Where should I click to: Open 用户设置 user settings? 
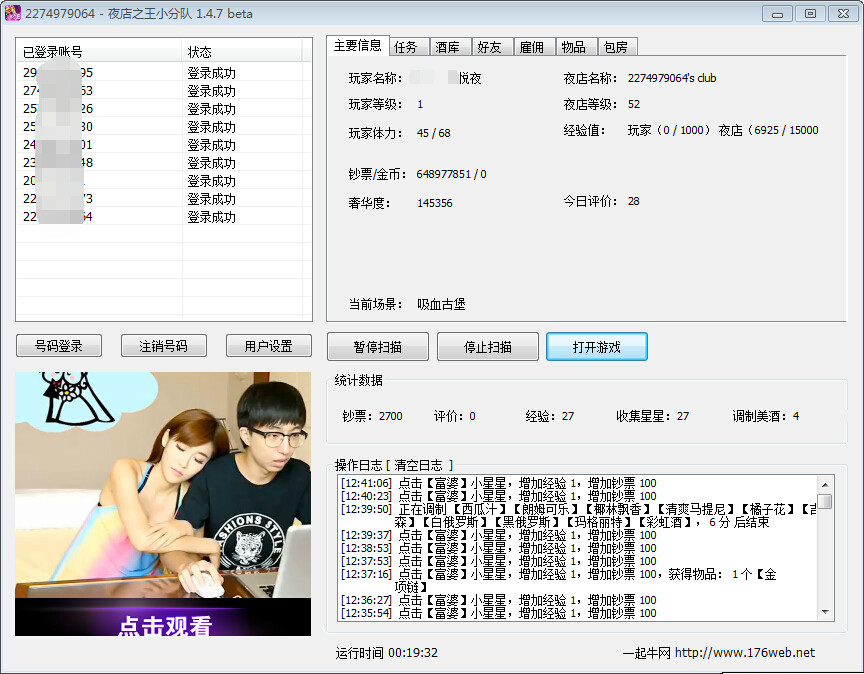point(268,345)
